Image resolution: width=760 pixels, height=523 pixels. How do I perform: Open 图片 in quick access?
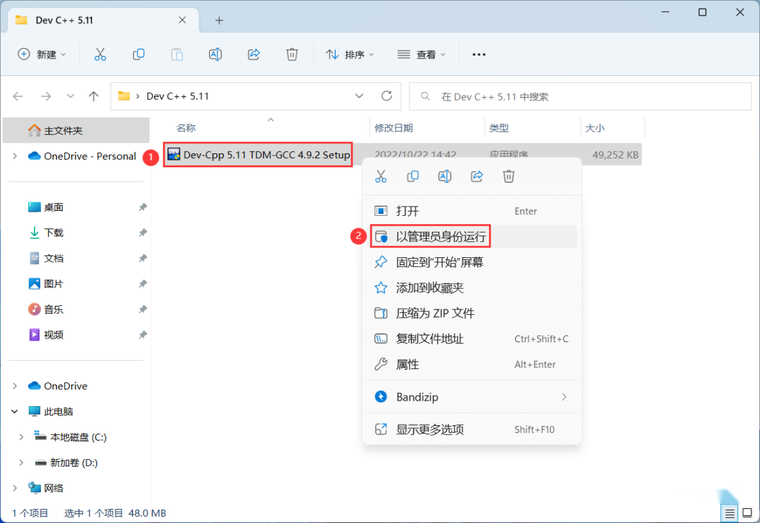coord(46,284)
